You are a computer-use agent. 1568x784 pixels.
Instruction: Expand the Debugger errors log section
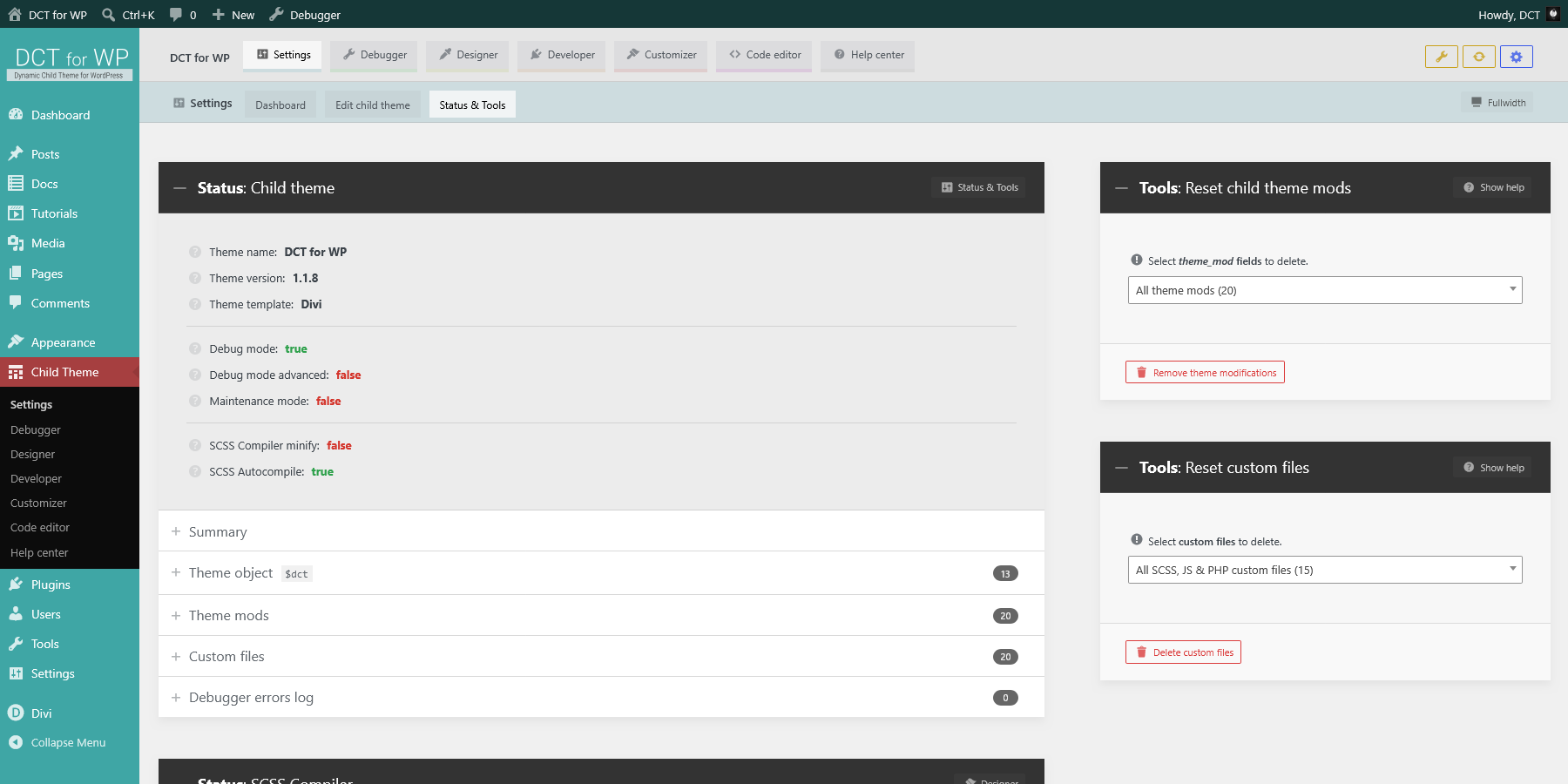tap(601, 697)
